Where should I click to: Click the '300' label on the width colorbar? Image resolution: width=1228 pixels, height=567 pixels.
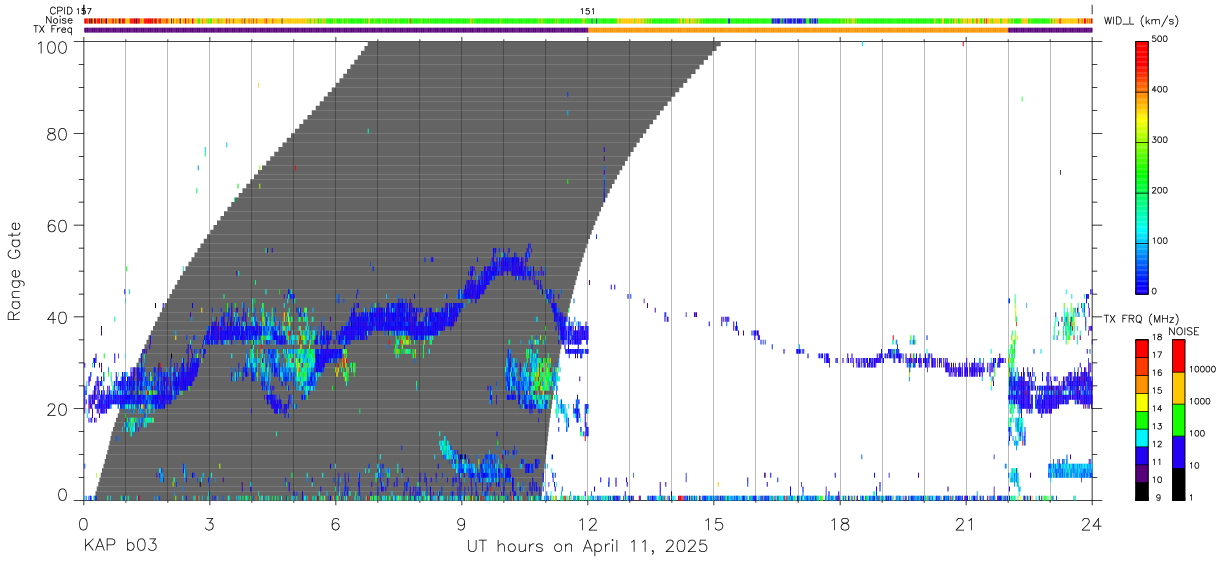point(1162,140)
